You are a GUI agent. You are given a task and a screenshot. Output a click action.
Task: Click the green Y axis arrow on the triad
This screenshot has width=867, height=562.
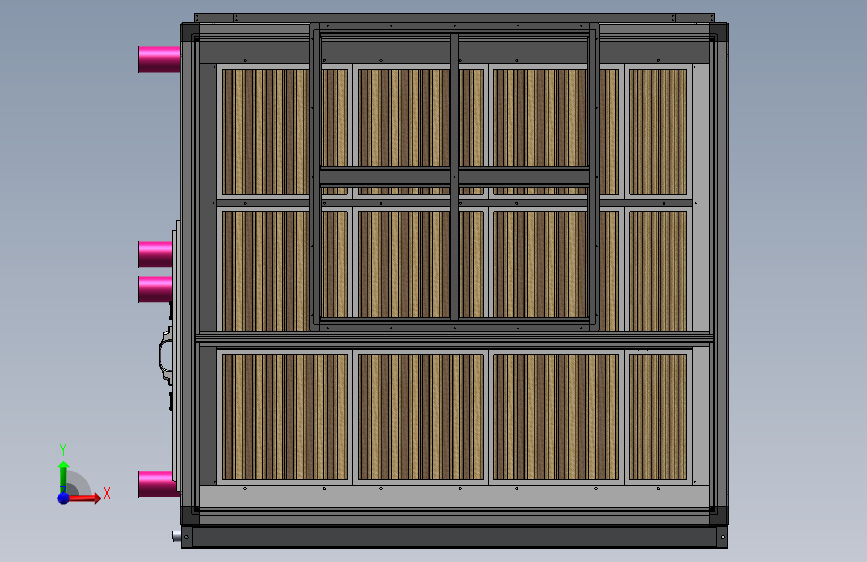[x=63, y=478]
